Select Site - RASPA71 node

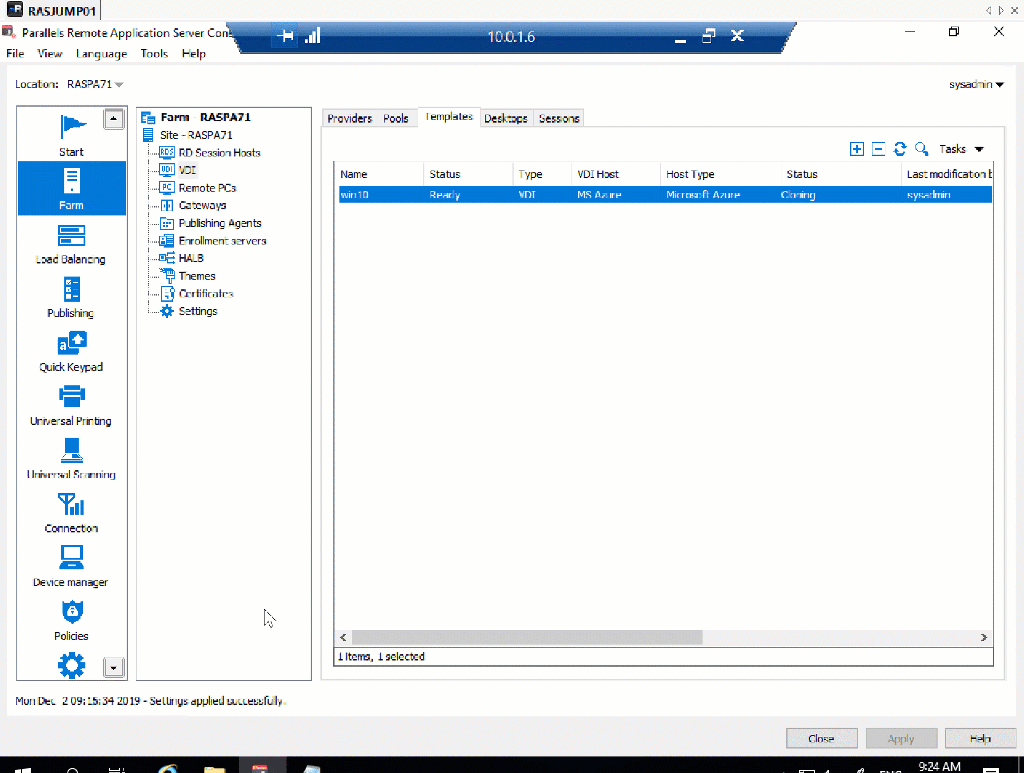(x=196, y=134)
